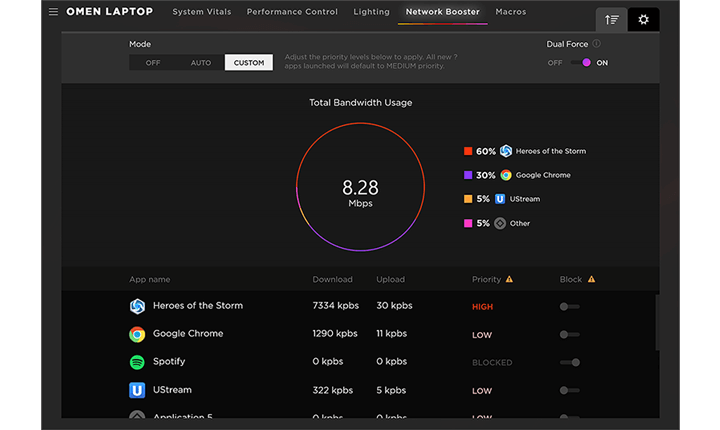Click the Block column warning icon

click(x=591, y=280)
